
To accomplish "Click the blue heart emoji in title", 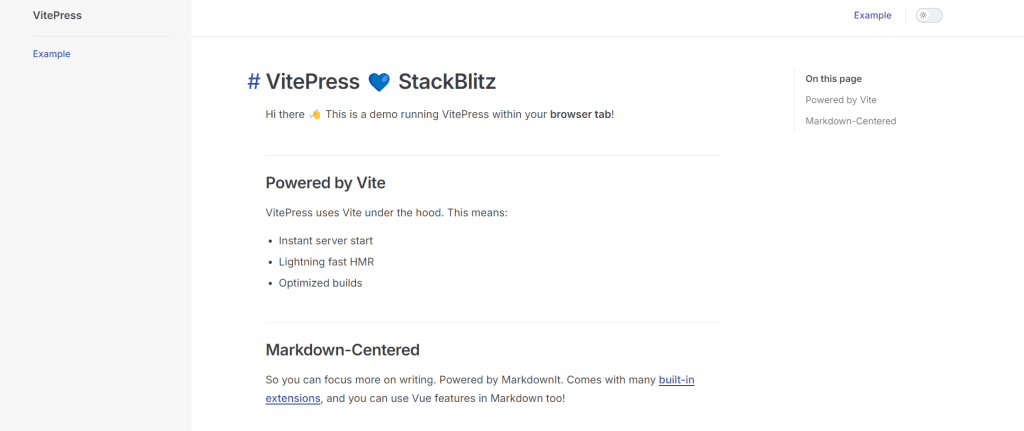I will point(378,82).
